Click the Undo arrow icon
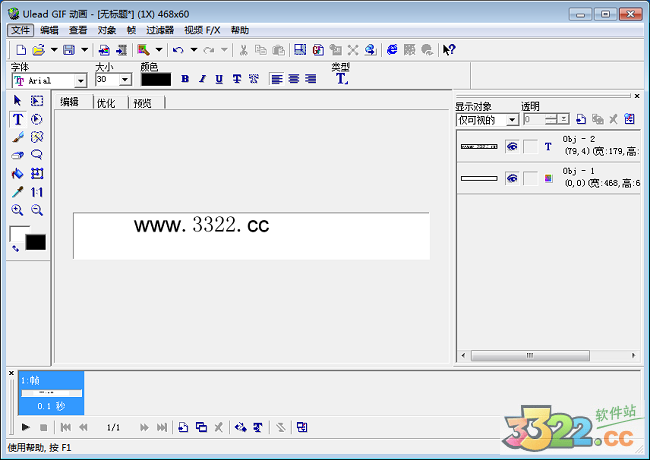 click(x=178, y=50)
